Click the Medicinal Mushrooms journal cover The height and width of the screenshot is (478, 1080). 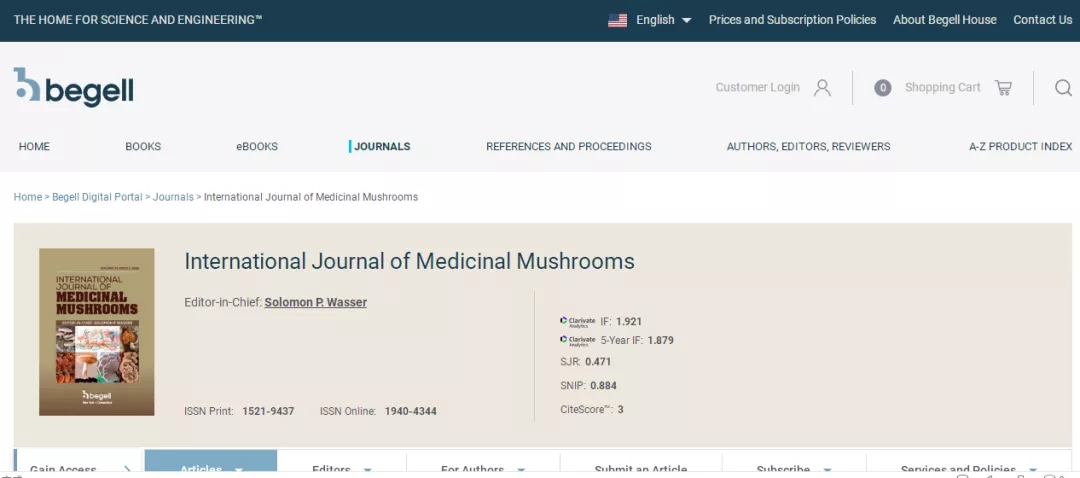point(97,331)
